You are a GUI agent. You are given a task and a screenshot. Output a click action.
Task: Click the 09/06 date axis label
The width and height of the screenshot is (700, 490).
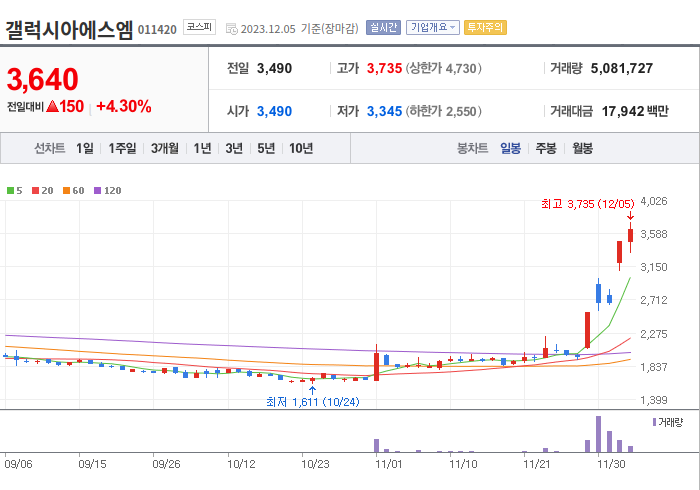pyautogui.click(x=18, y=464)
